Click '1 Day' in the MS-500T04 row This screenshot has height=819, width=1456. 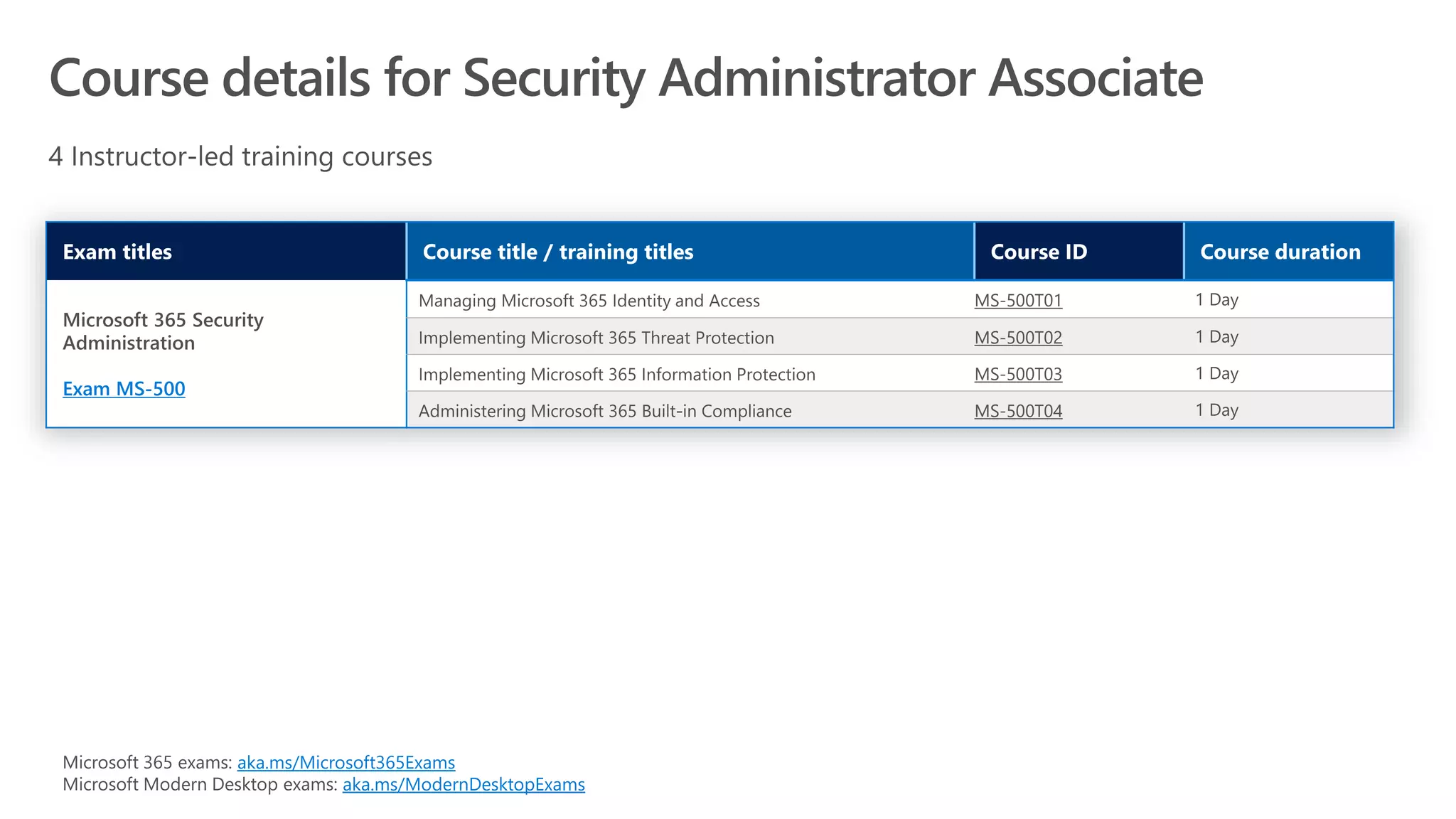(x=1216, y=410)
